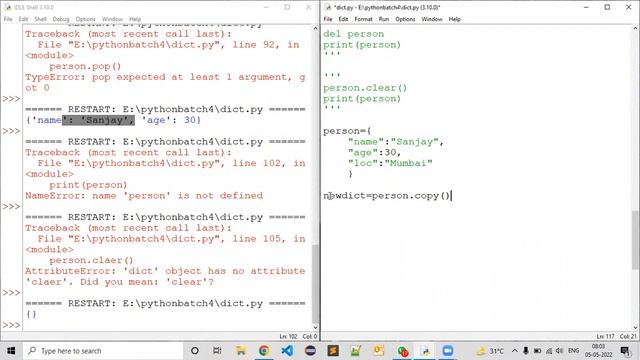
Task: Open File menu in dict.py editor
Action: pos(328,19)
